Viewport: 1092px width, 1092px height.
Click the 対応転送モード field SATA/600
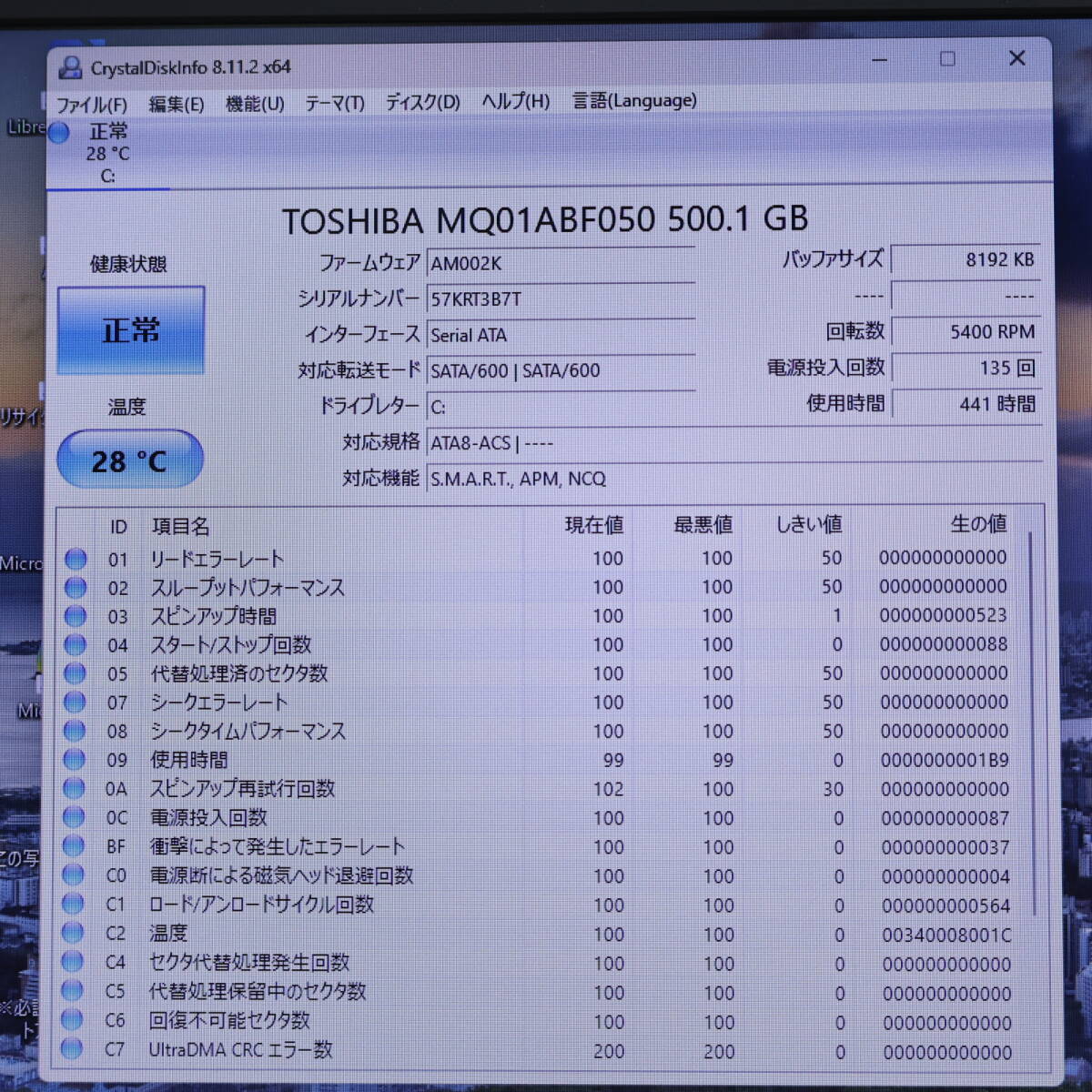[x=561, y=370]
